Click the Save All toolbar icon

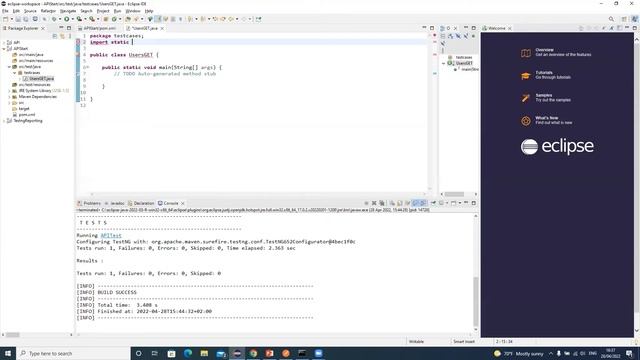click(x=26, y=19)
